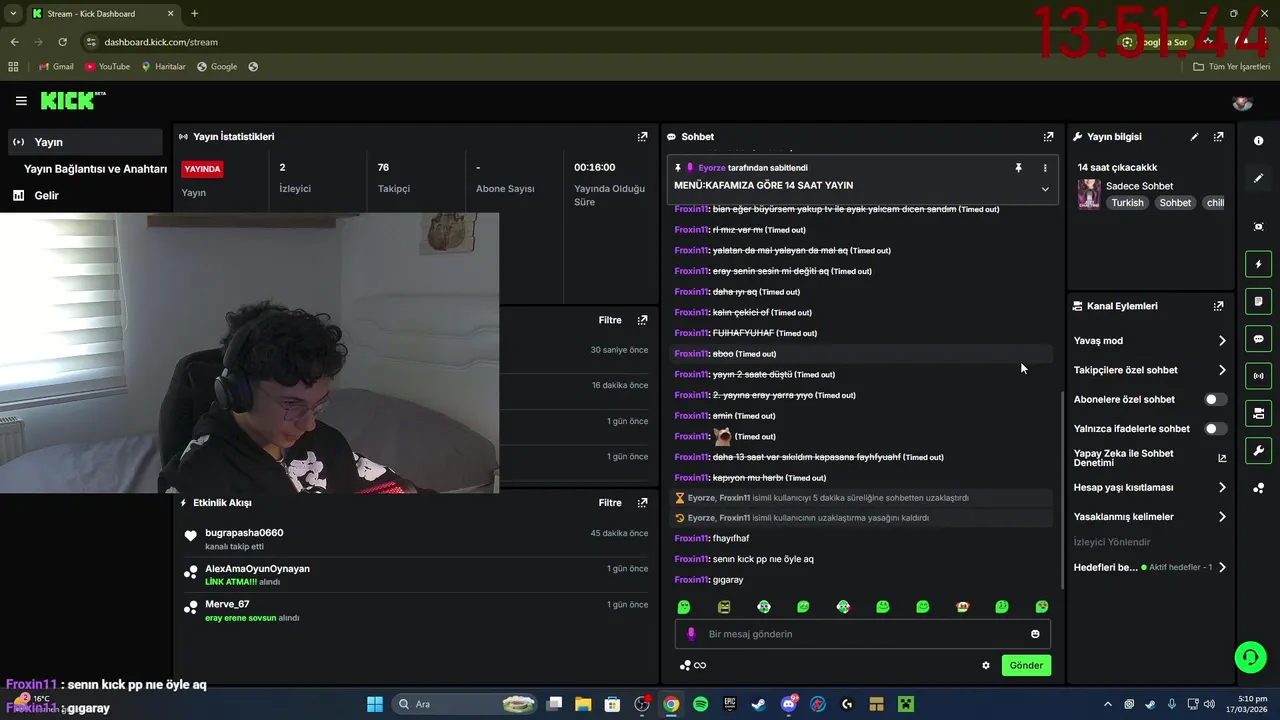The image size is (1280, 720).
Task: Click the Kick logo in the header
Action: click(73, 100)
